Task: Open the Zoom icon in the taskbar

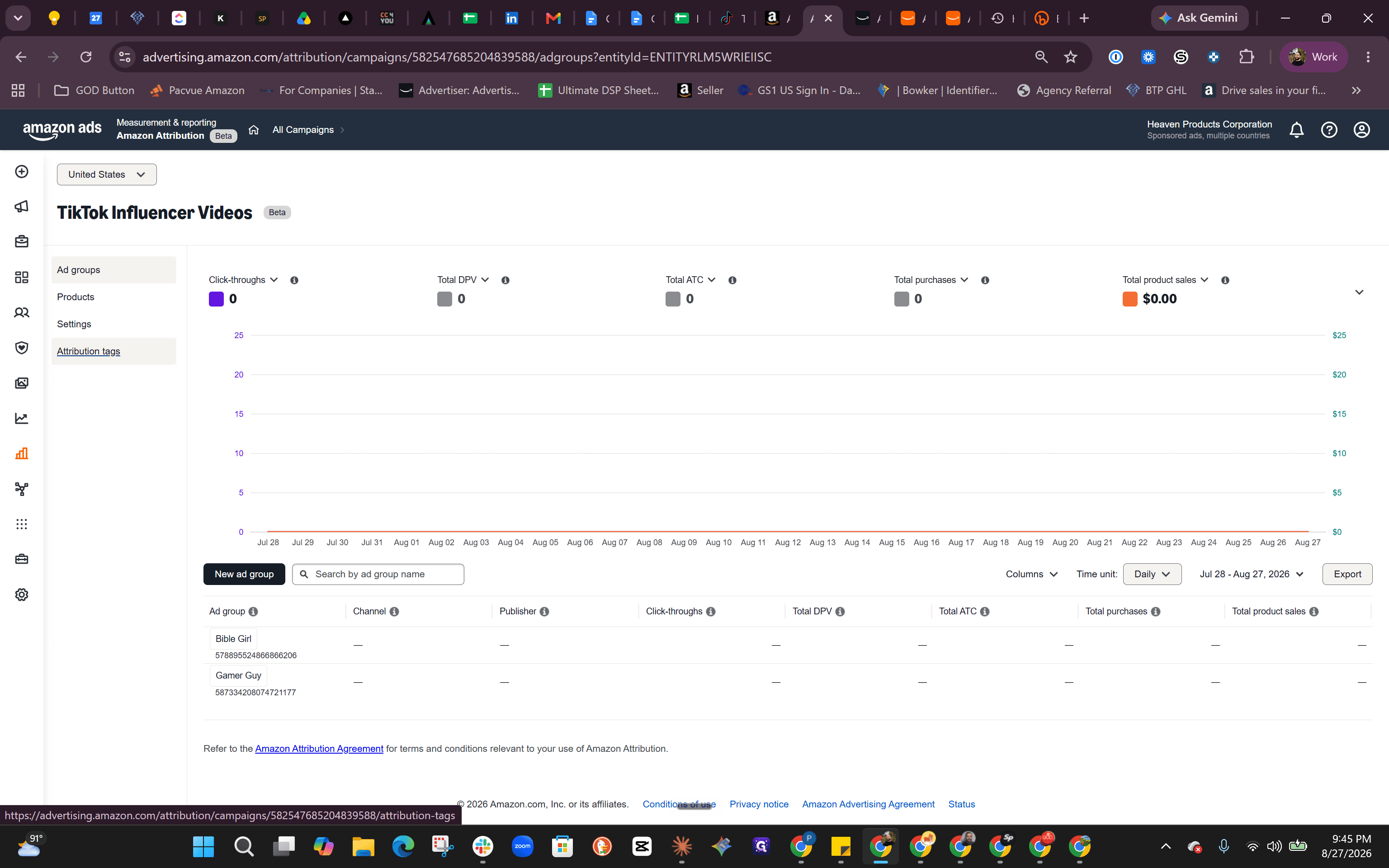Action: pyautogui.click(x=522, y=846)
